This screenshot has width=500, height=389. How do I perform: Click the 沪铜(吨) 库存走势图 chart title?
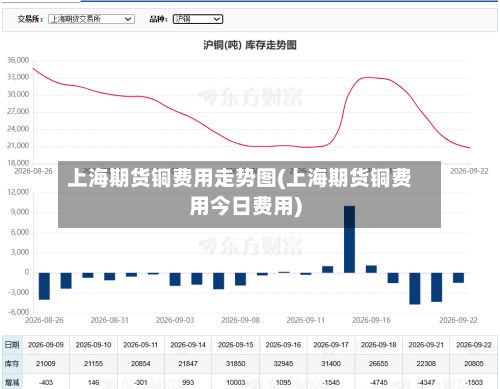pos(250,45)
